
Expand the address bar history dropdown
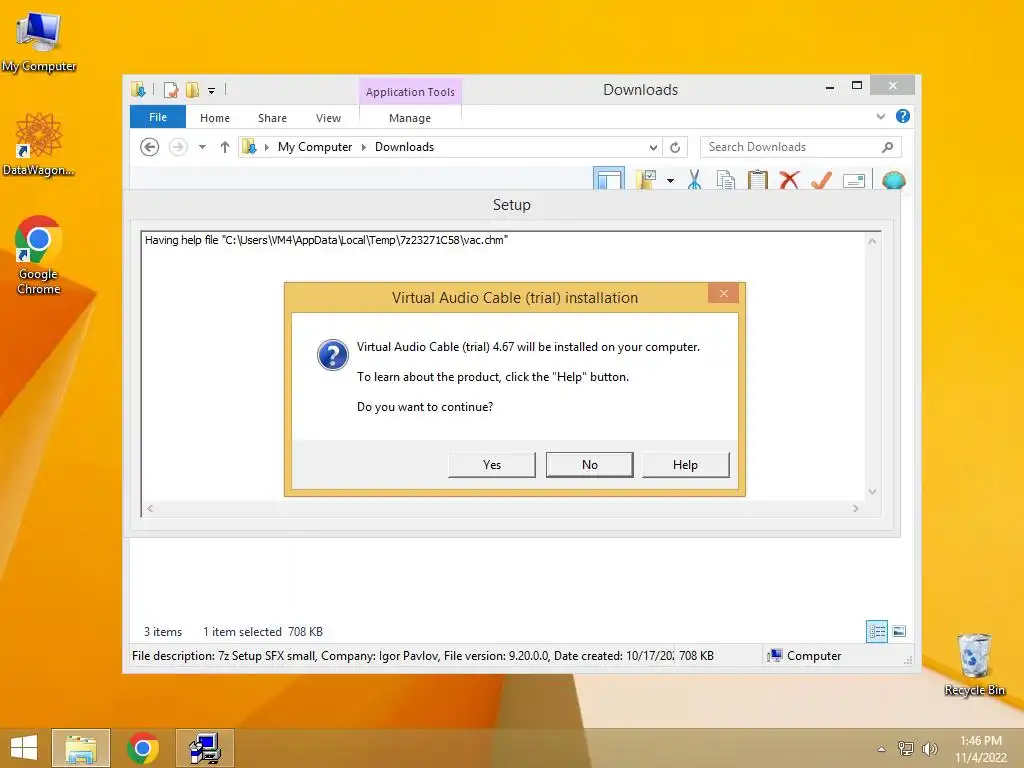[x=653, y=148]
